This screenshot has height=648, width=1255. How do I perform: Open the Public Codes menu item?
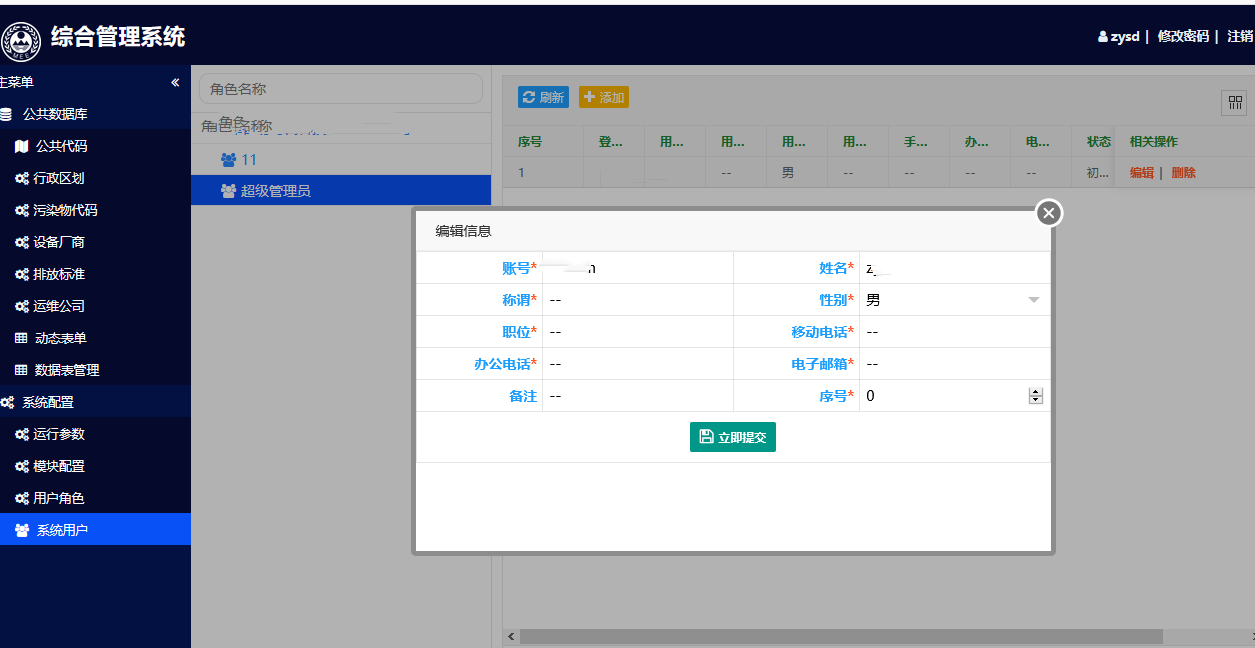(61, 146)
